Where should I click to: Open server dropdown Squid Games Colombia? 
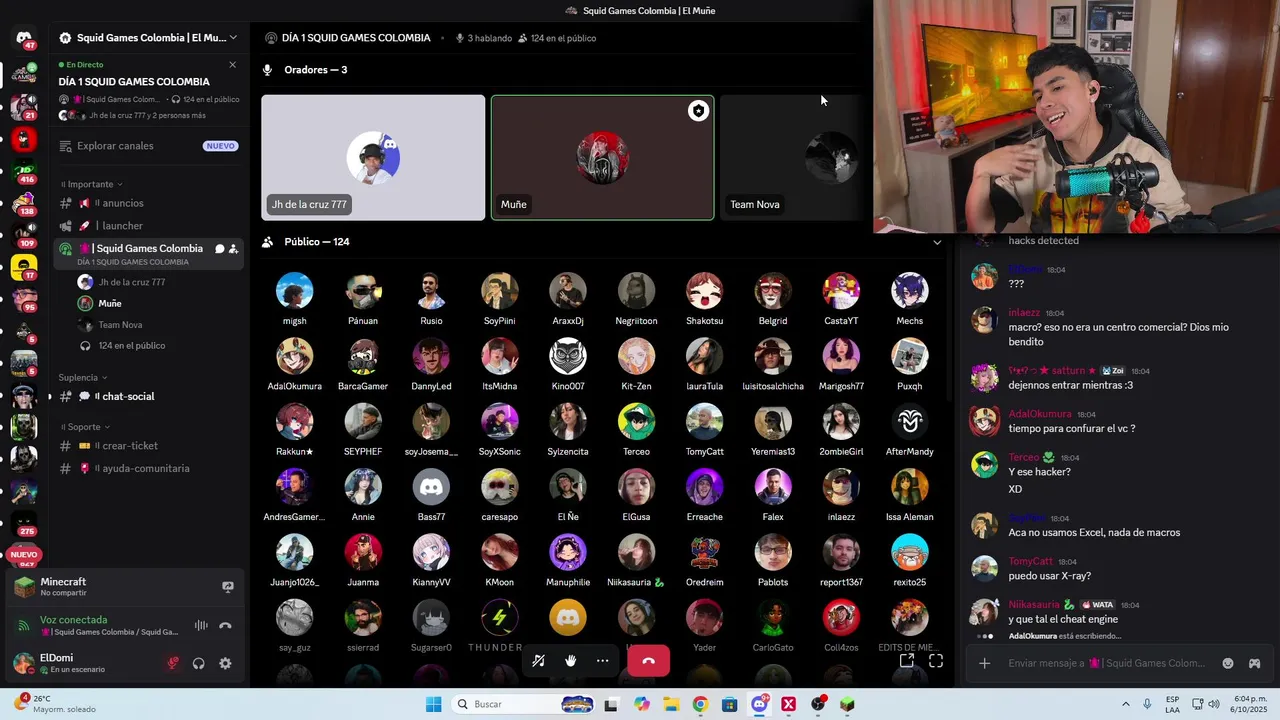148,38
